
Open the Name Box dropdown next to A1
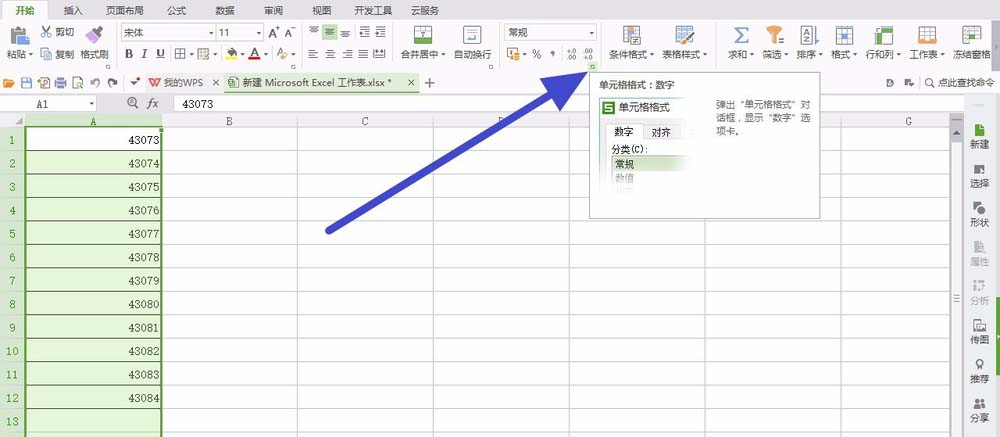[91, 104]
